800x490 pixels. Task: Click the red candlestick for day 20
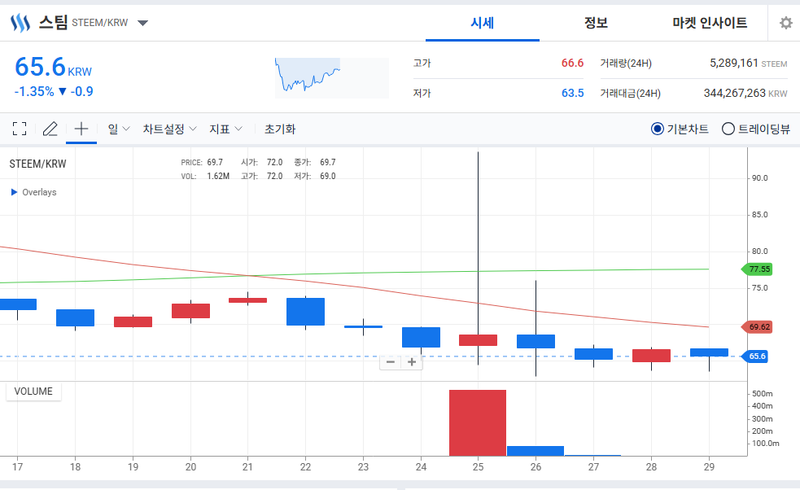pos(191,311)
